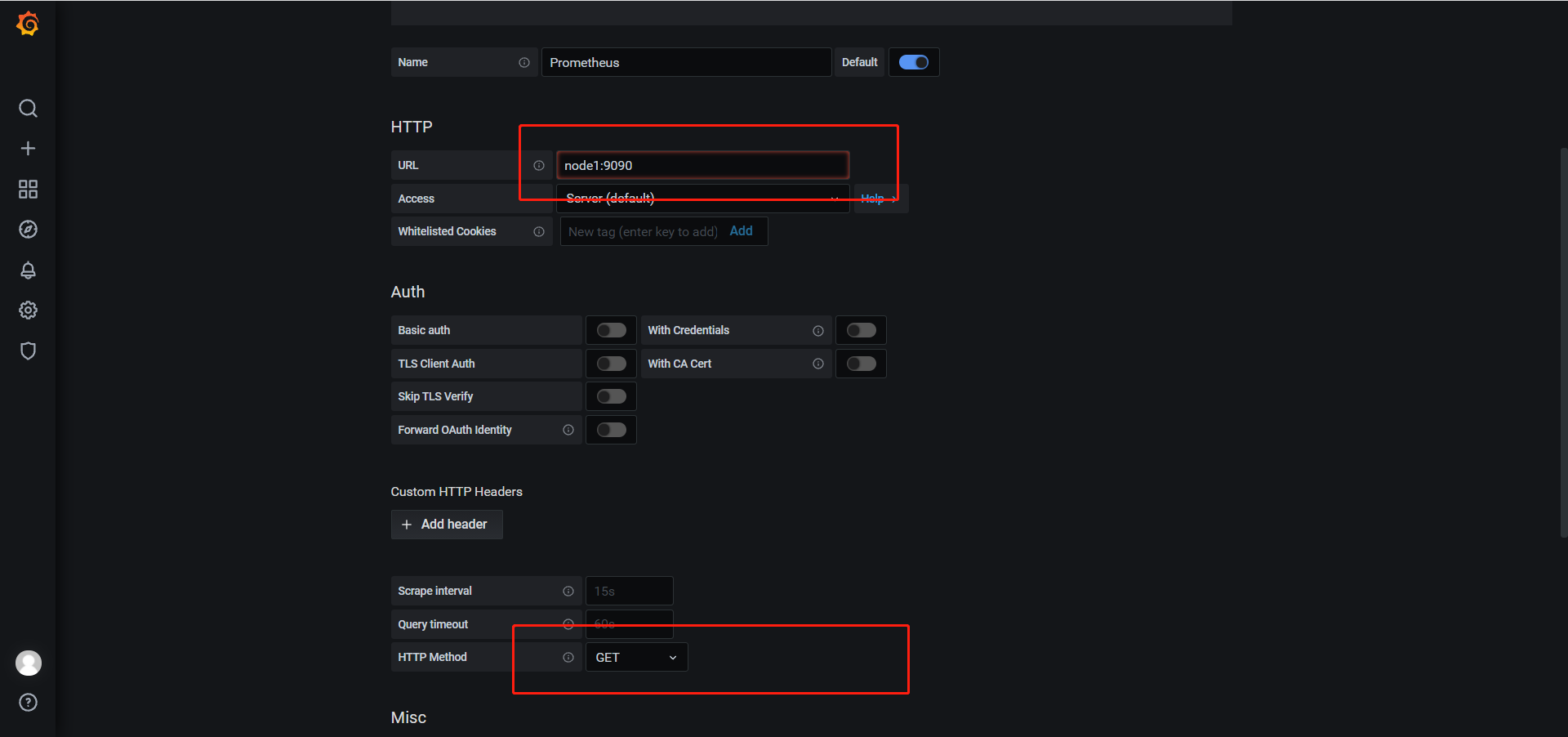Focus the Query timeout field

tap(630, 624)
